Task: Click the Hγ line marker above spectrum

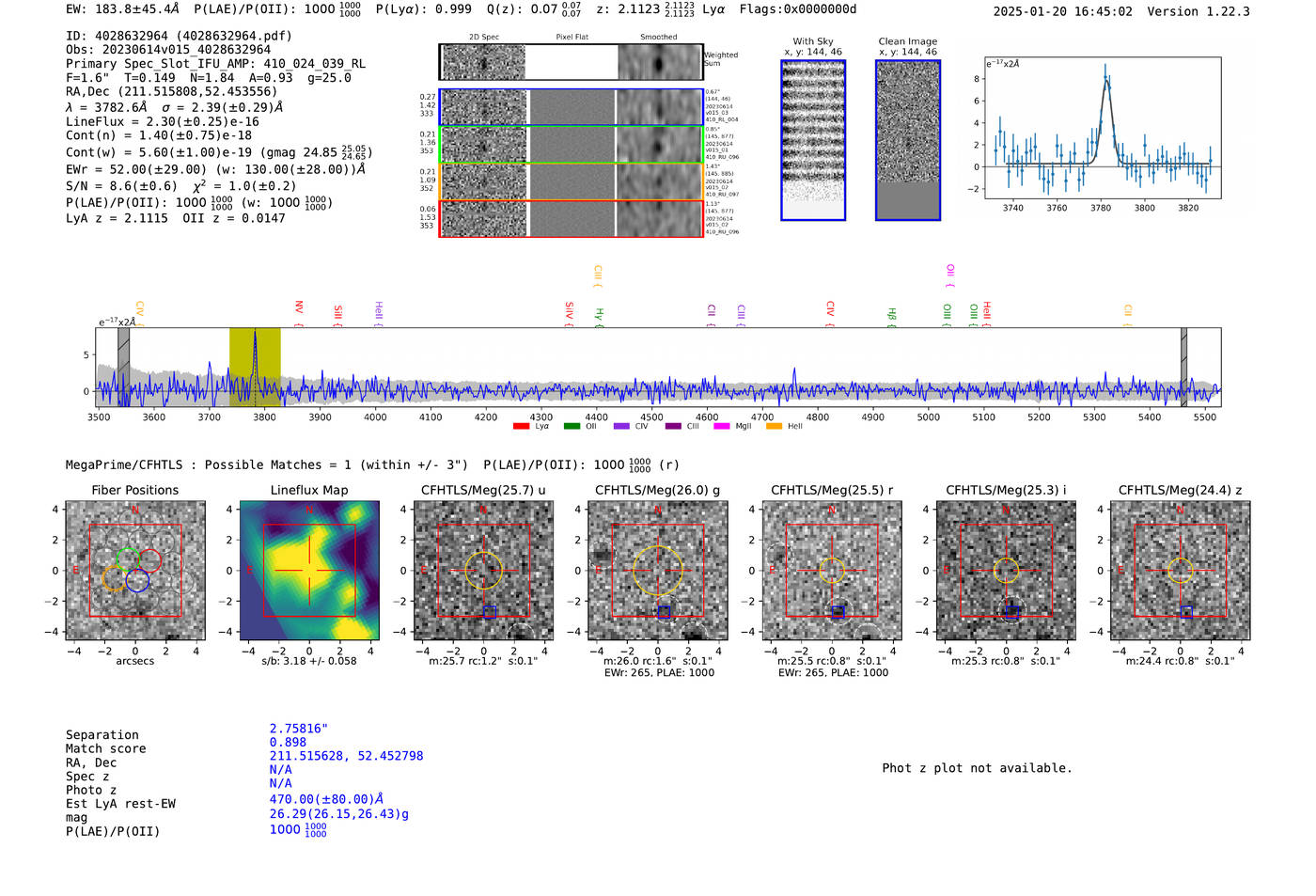Action: tap(599, 318)
